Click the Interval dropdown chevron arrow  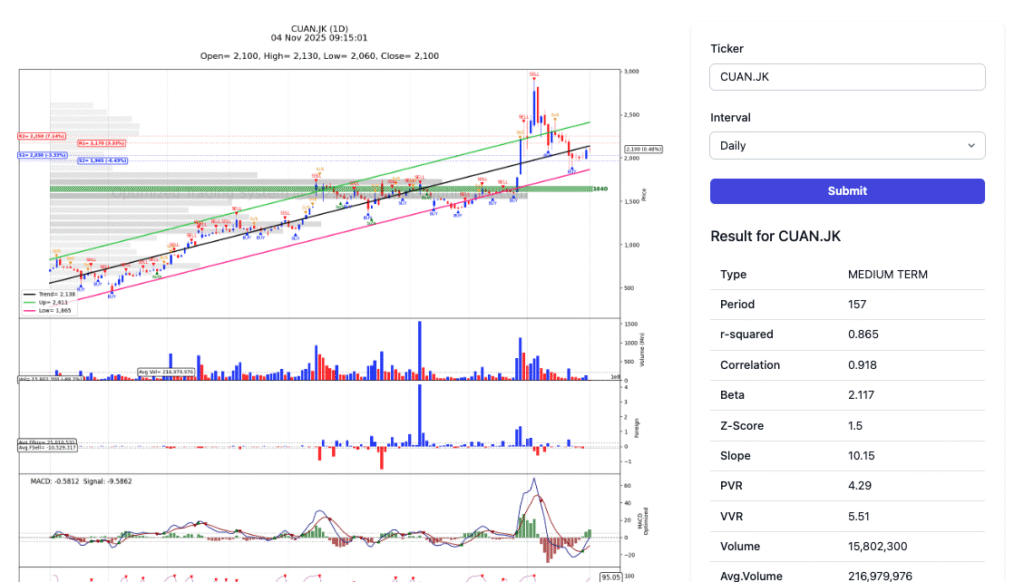pyautogui.click(x=971, y=146)
